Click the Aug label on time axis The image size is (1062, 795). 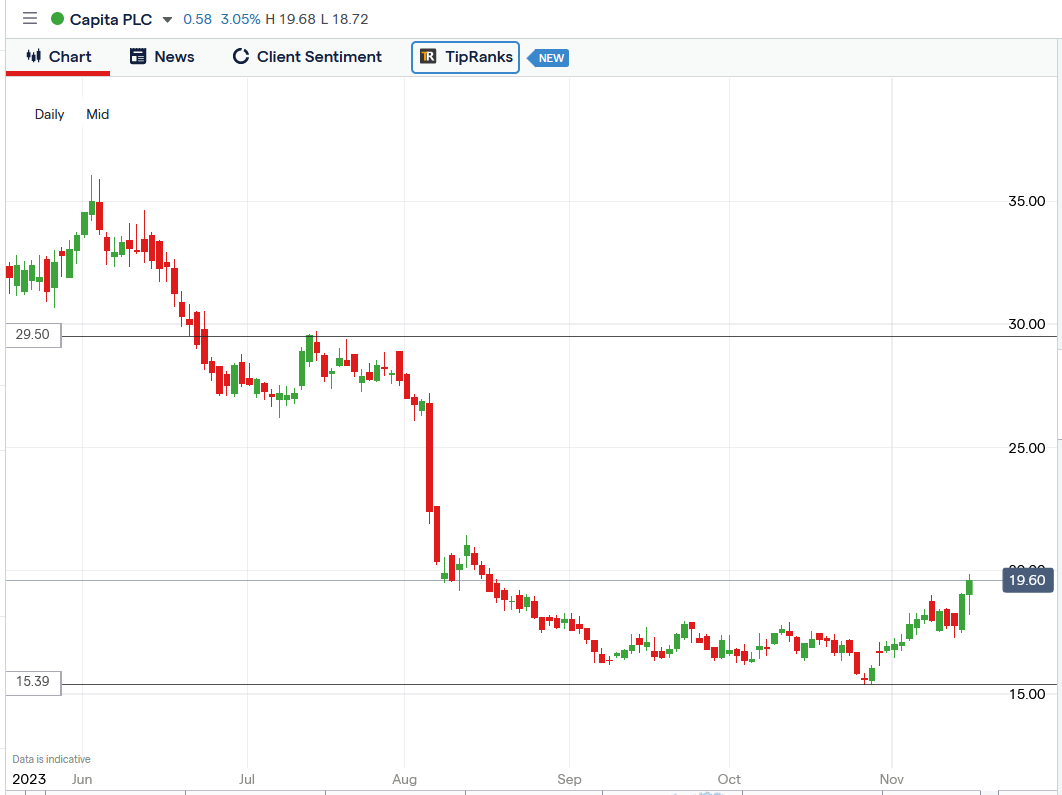click(404, 779)
